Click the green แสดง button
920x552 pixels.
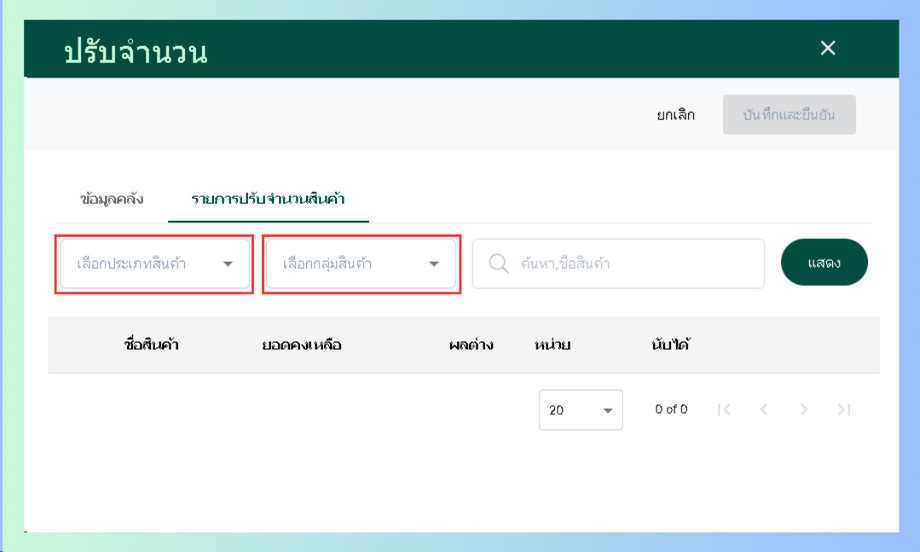click(x=824, y=262)
